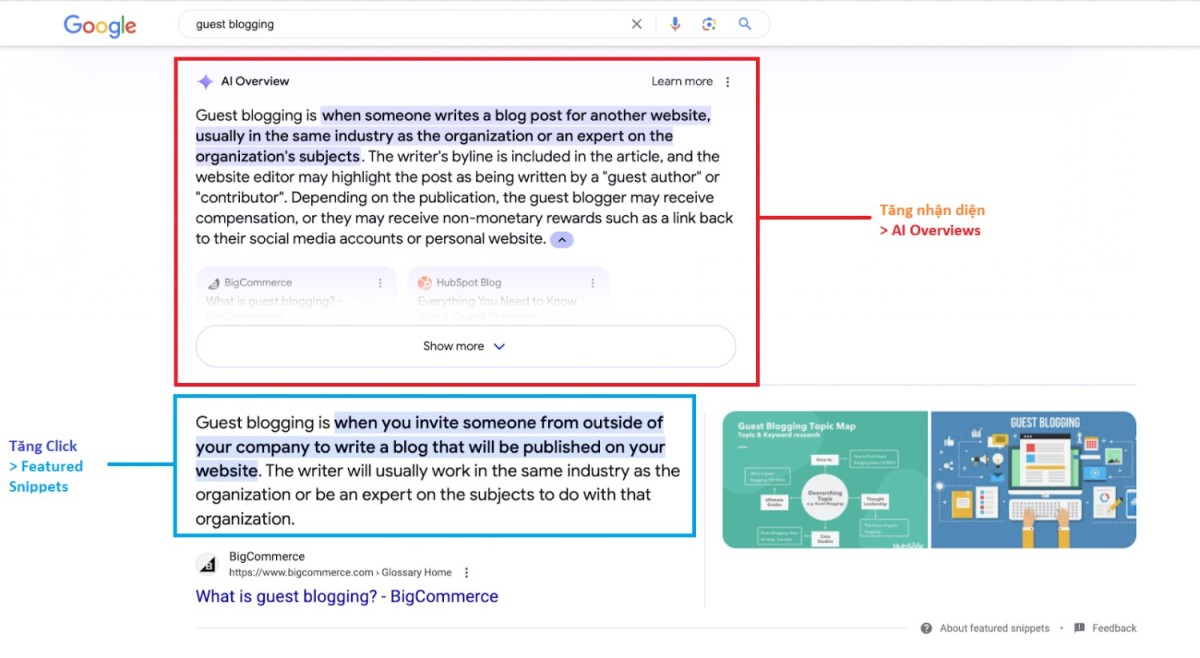Viewport: 1200px width, 658px height.
Task: Click BigCommerce site name above result URL
Action: tap(267, 557)
